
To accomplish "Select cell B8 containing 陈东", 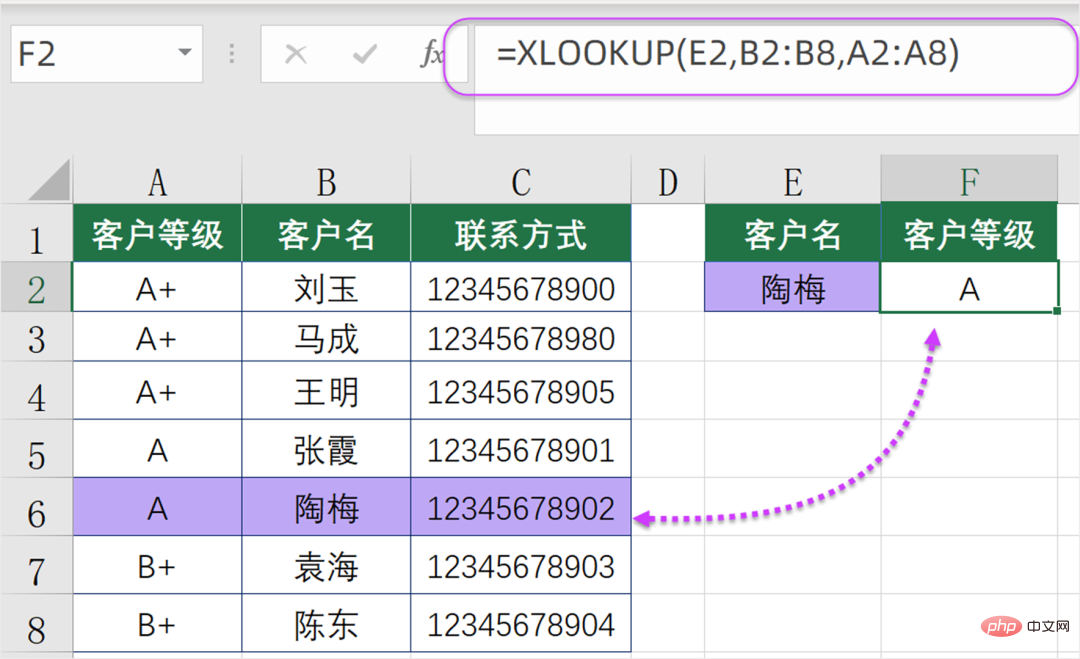I will pos(326,623).
